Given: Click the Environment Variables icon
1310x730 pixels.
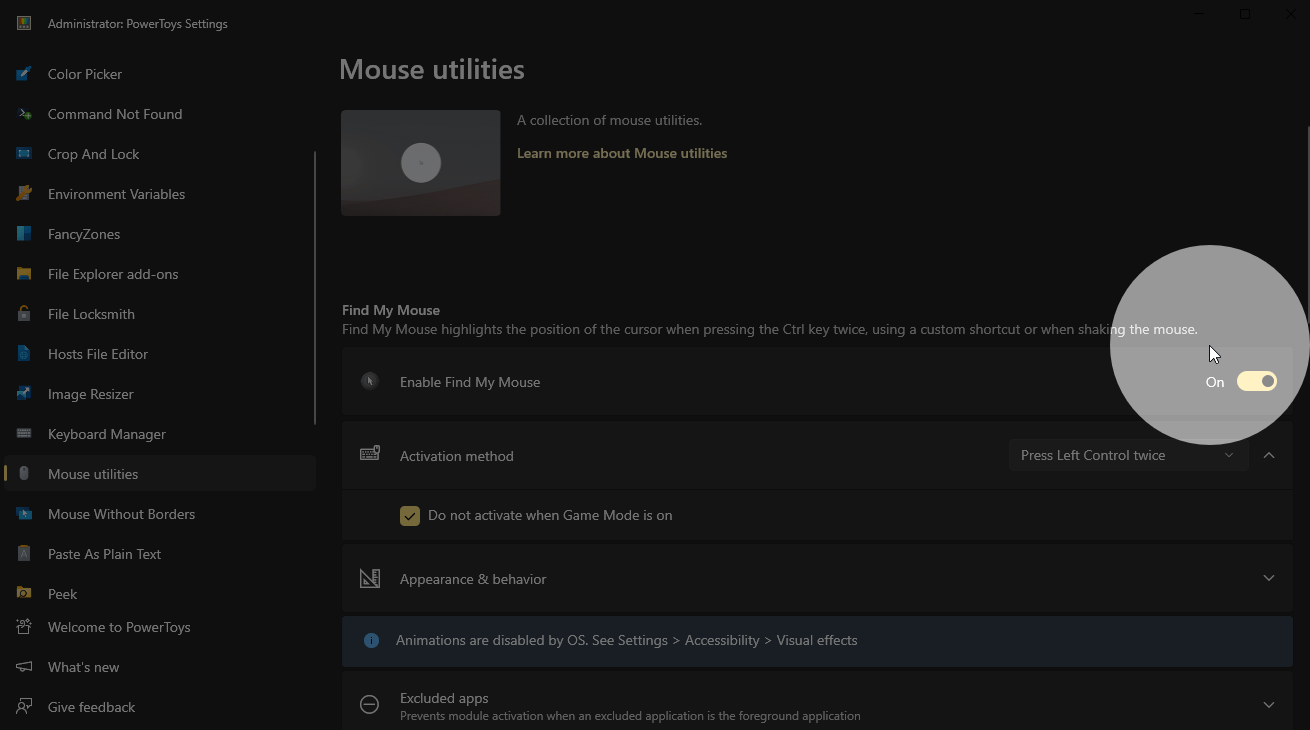Looking at the screenshot, I should point(24,194).
